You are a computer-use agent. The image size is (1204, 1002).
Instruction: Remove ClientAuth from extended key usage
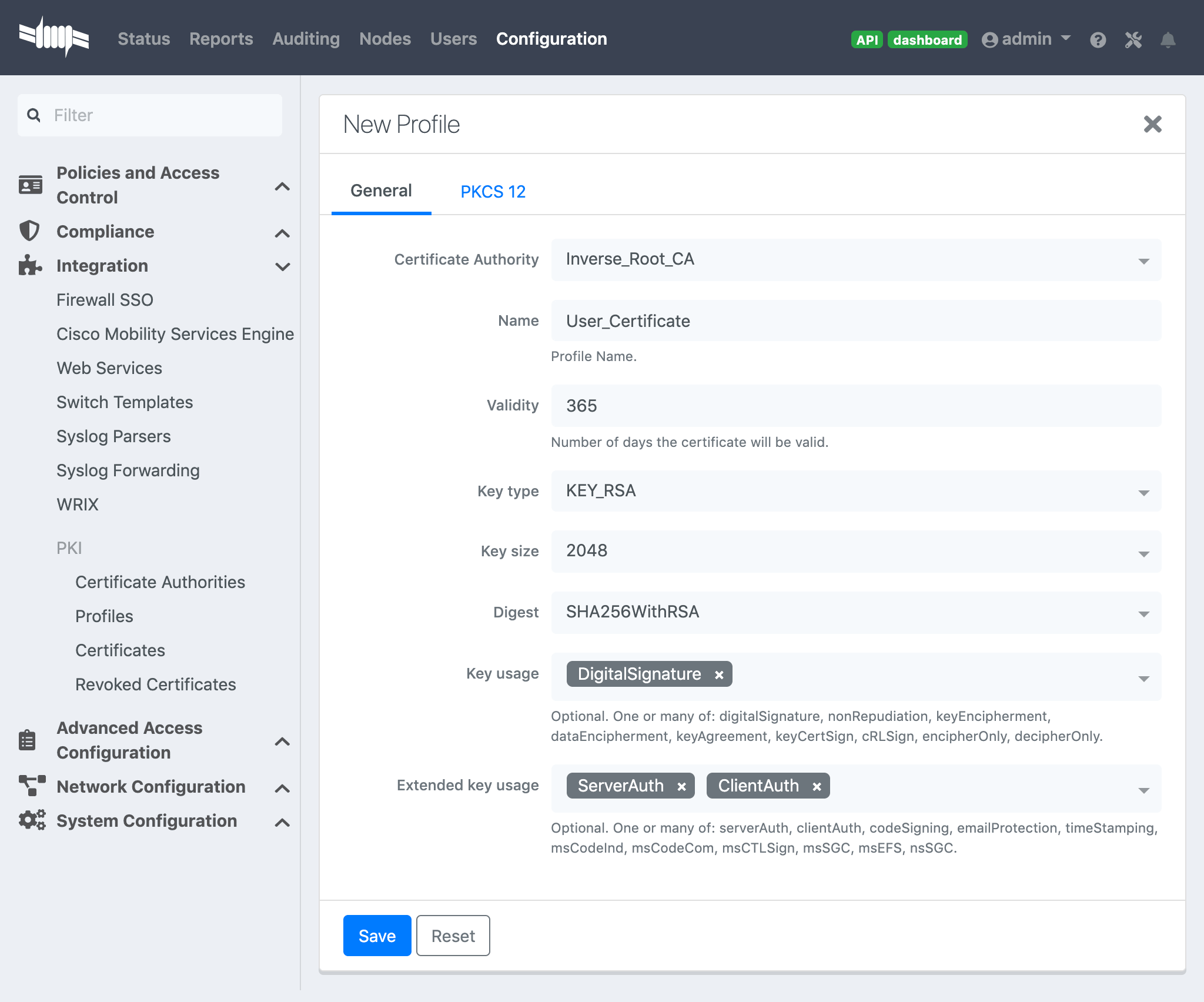click(x=816, y=786)
